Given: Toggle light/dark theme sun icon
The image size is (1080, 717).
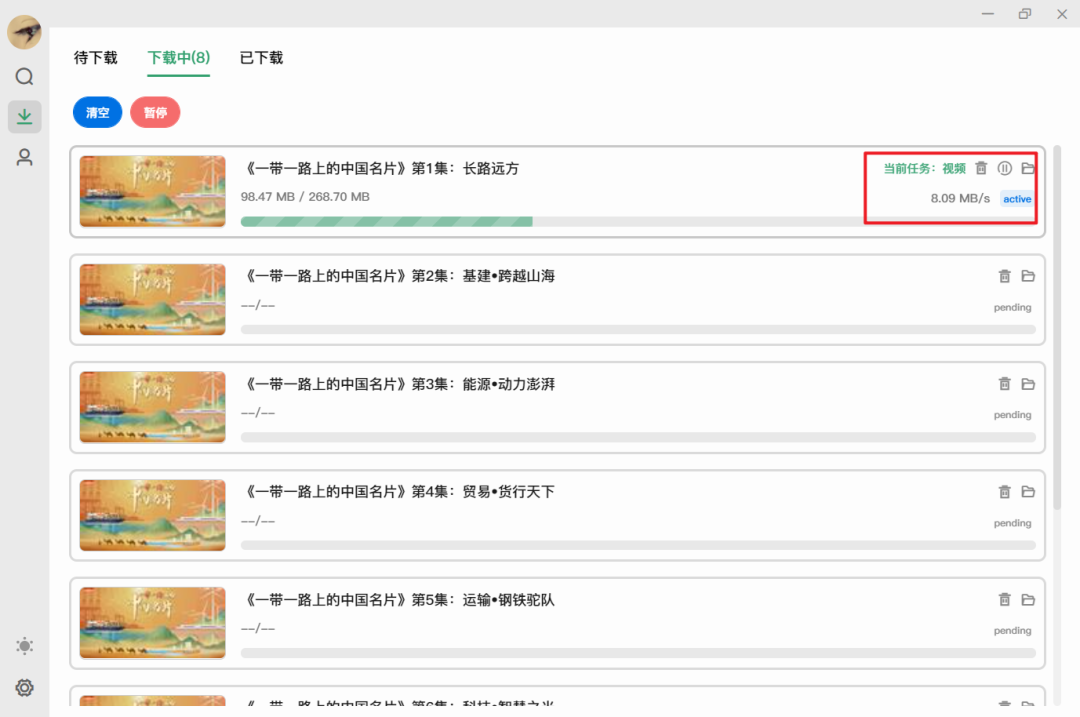Looking at the screenshot, I should point(25,646).
